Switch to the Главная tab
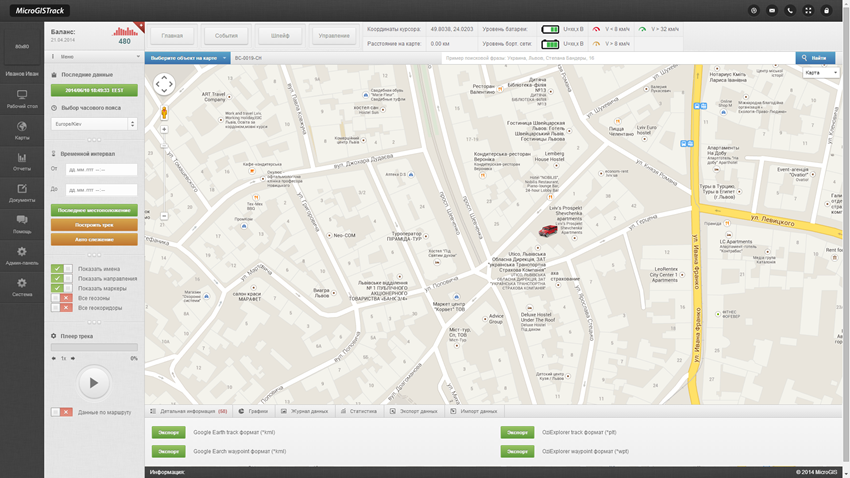Screen dimensions: 850x478 (x=172, y=36)
